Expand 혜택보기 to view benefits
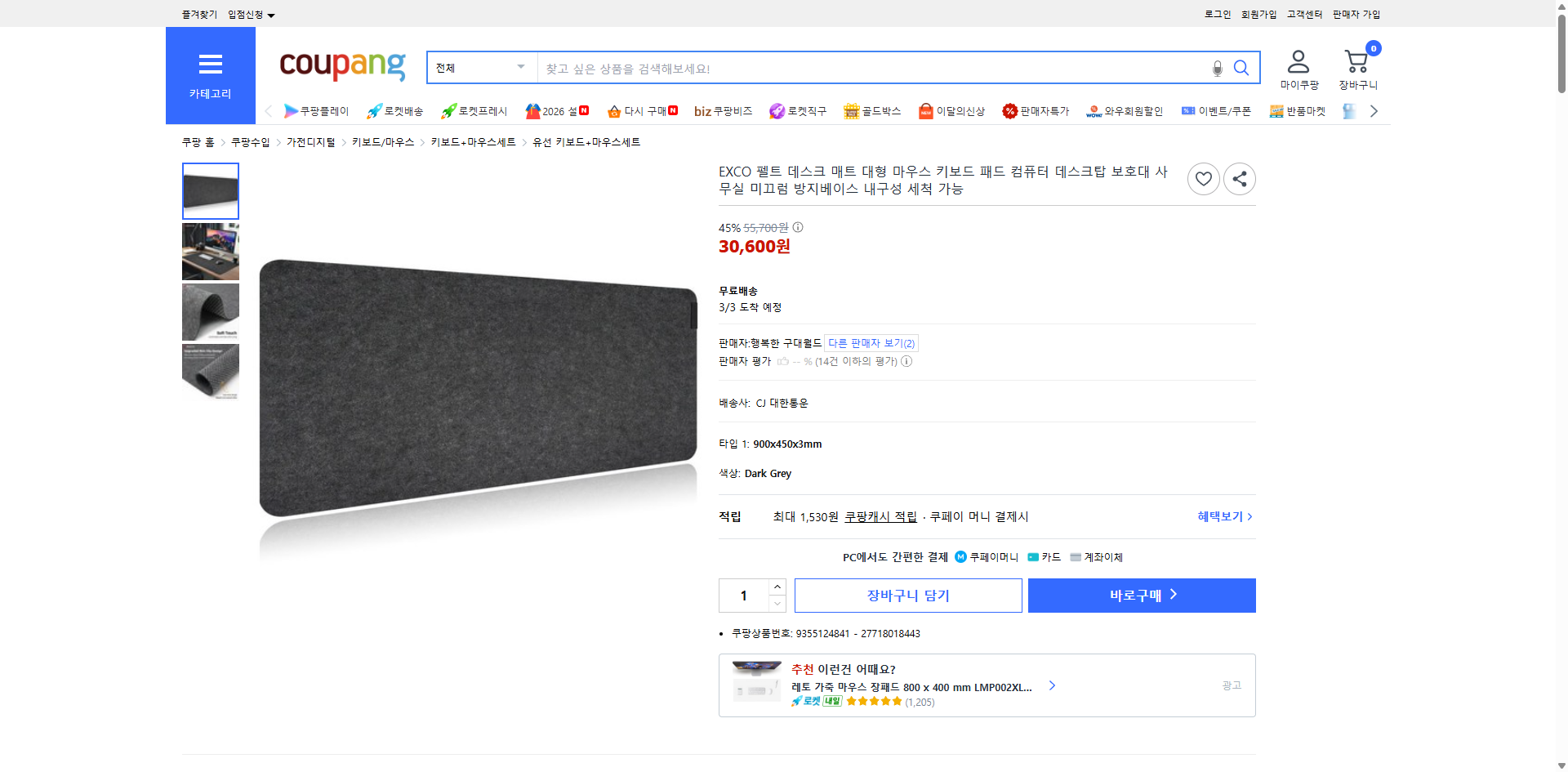Screen dimensions: 1568x772 pyautogui.click(x=1220, y=516)
